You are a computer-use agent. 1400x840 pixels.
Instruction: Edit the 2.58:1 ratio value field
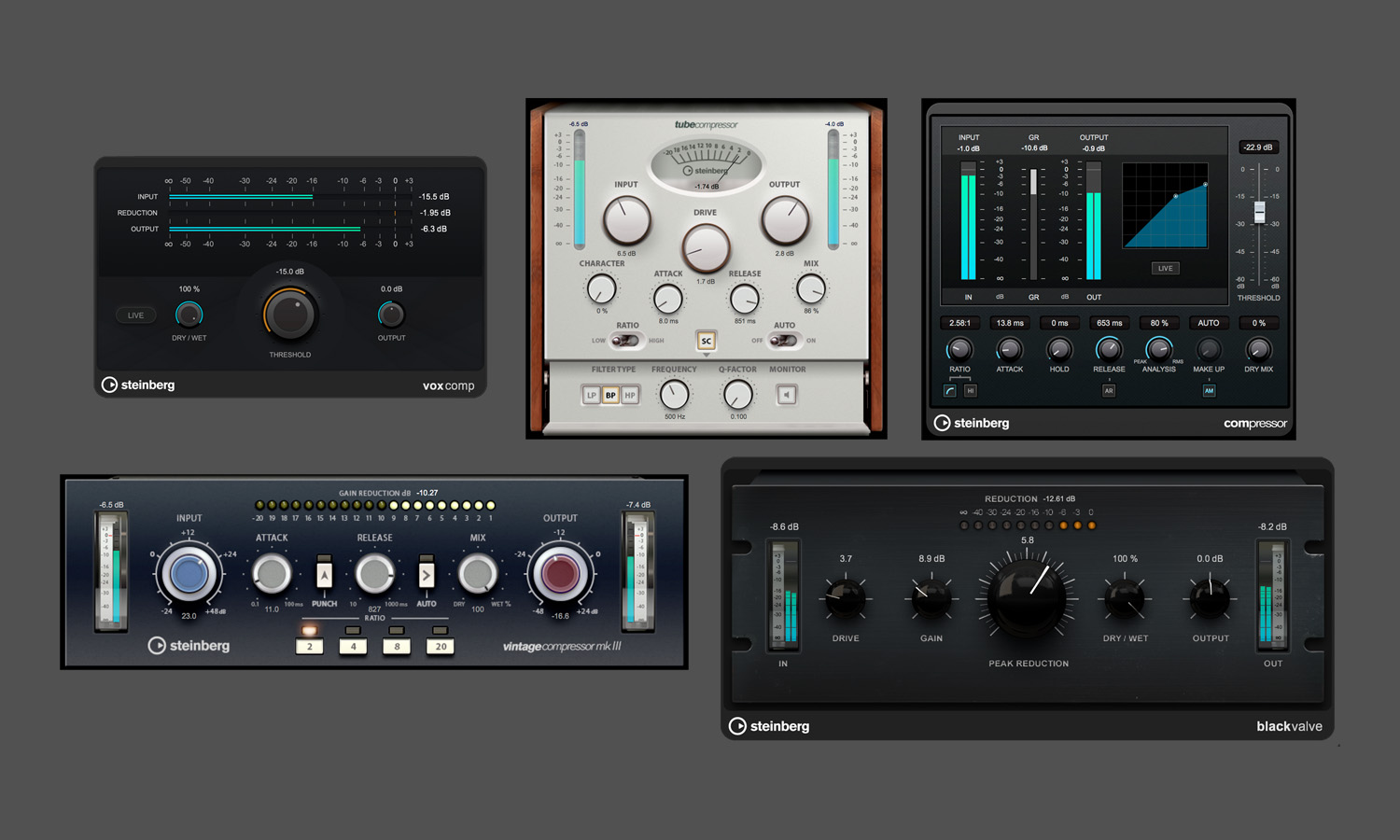pyautogui.click(x=959, y=323)
